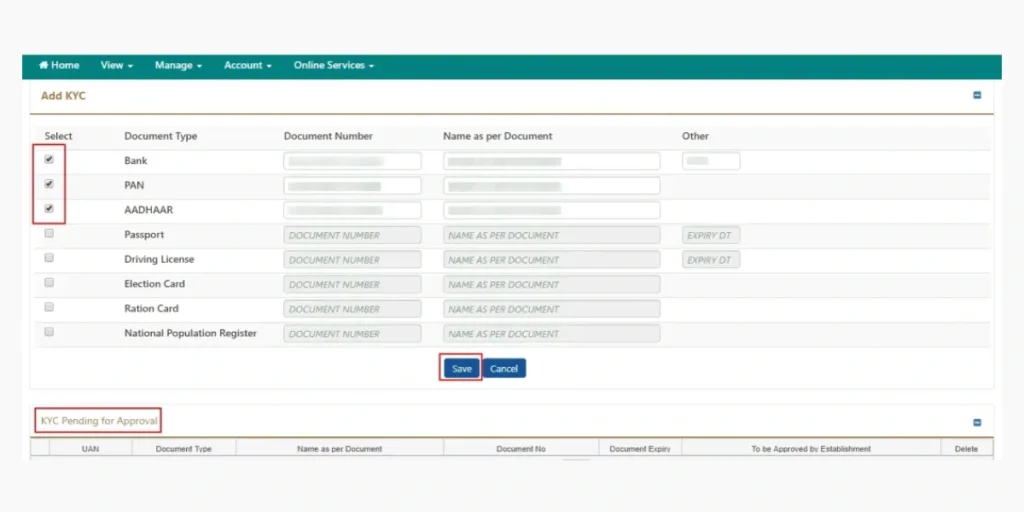The image size is (1024, 512).
Task: Uncheck the PAN document checkbox
Action: [x=49, y=184]
